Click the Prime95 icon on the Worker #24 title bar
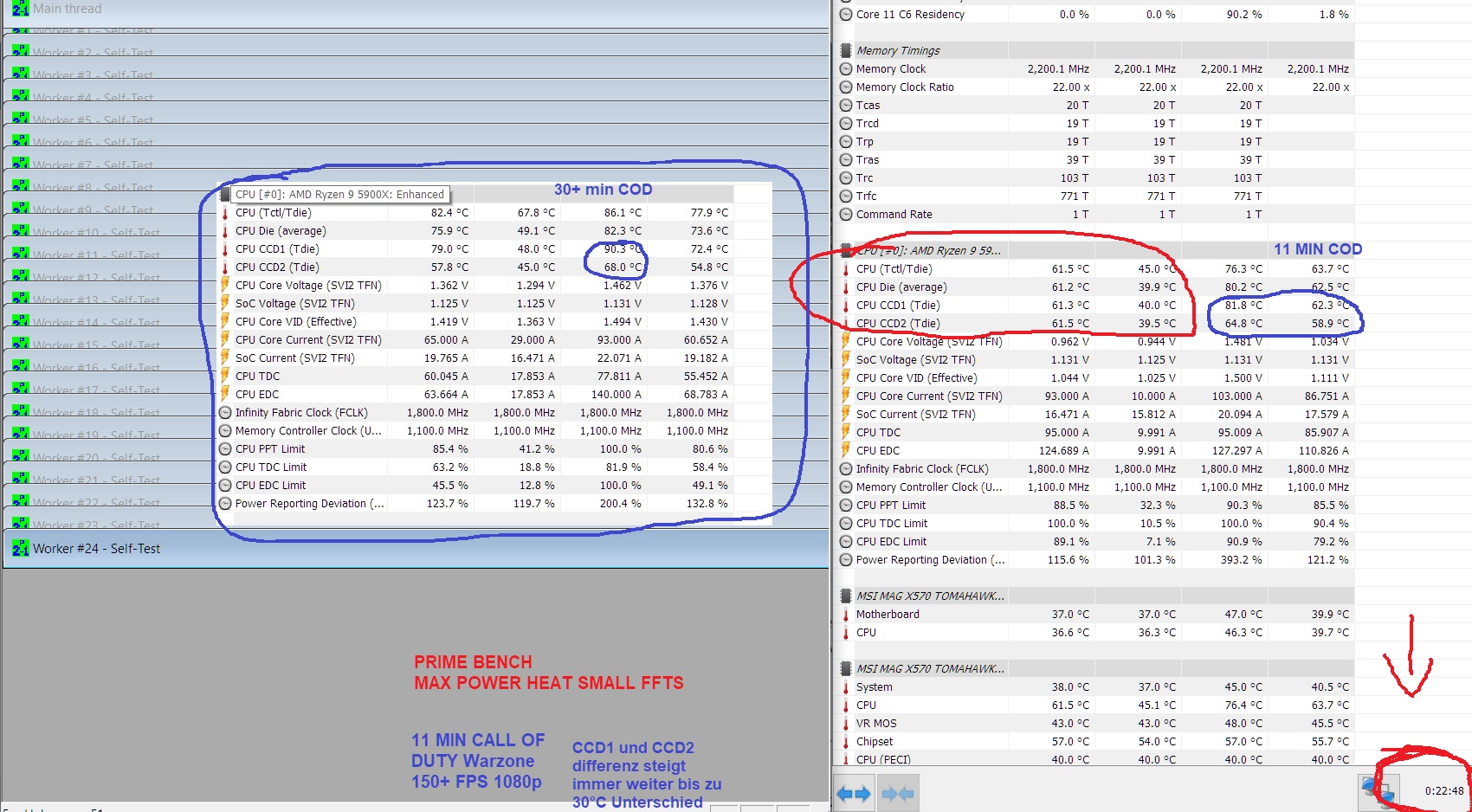This screenshot has width=1472, height=812. tap(21, 547)
